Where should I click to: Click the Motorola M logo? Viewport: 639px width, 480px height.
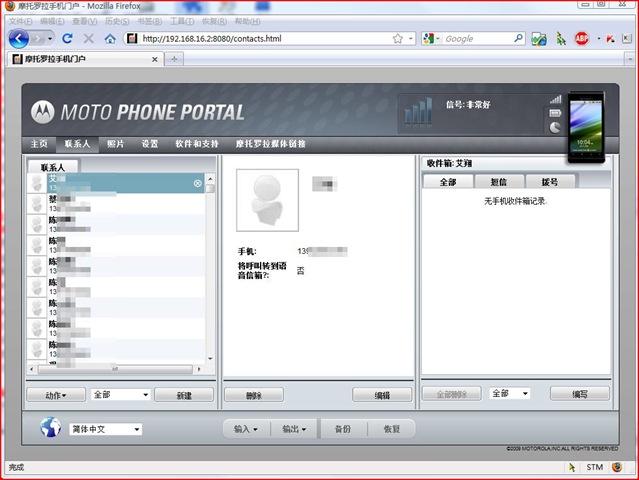tap(42, 112)
